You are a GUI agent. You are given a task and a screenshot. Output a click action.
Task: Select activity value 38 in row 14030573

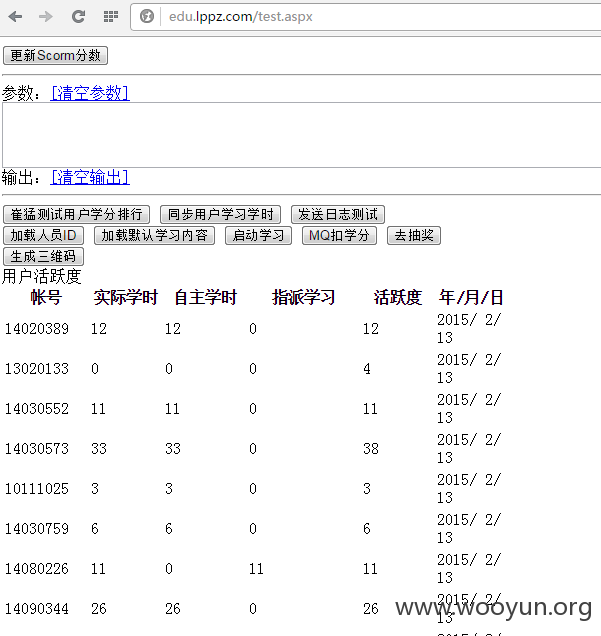click(x=371, y=449)
